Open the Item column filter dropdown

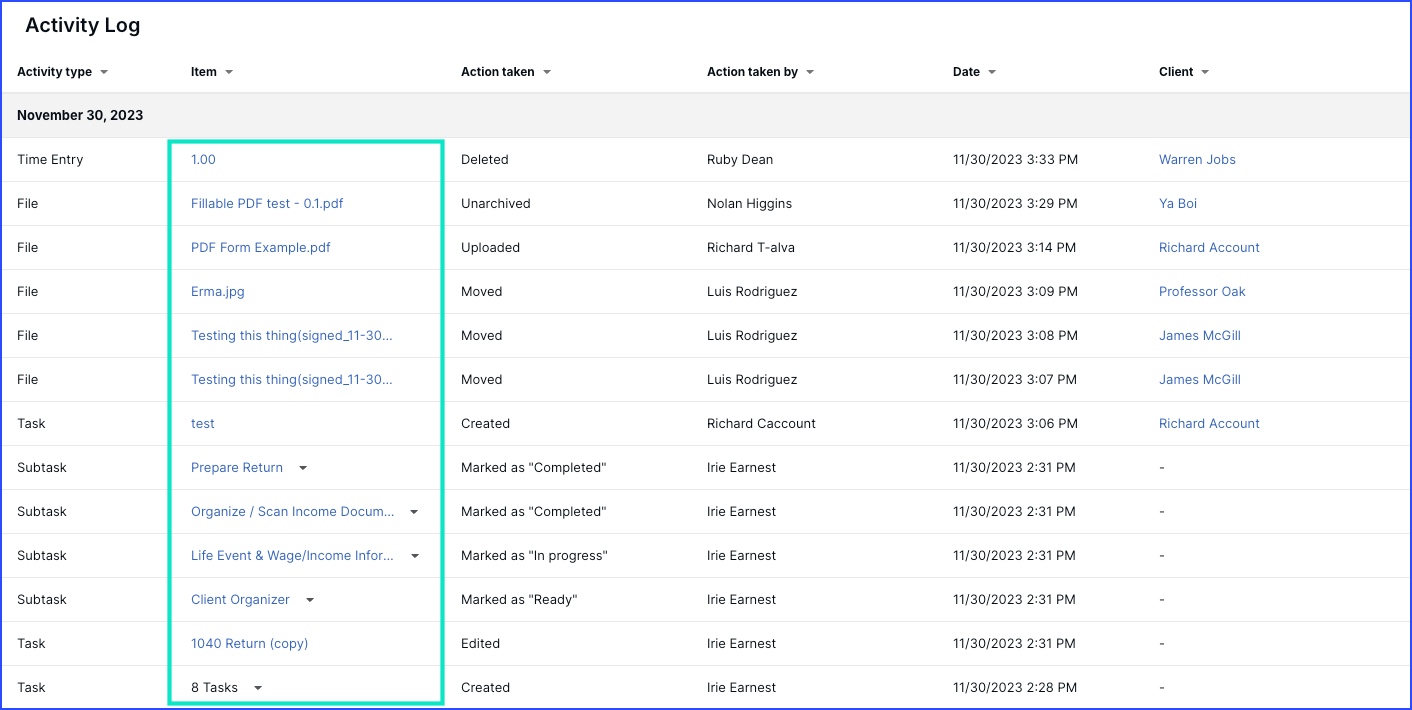coord(229,72)
